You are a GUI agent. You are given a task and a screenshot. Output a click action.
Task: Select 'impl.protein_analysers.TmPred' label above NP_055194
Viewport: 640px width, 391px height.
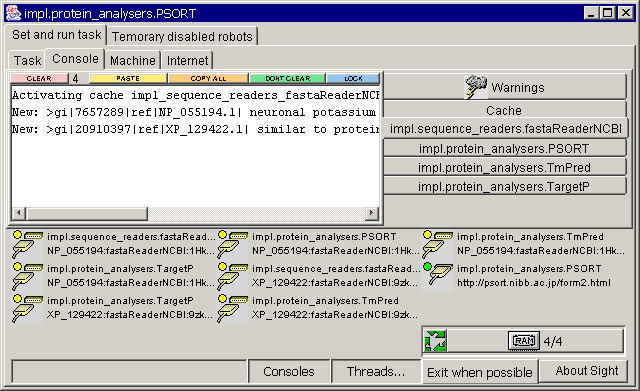click(530, 237)
